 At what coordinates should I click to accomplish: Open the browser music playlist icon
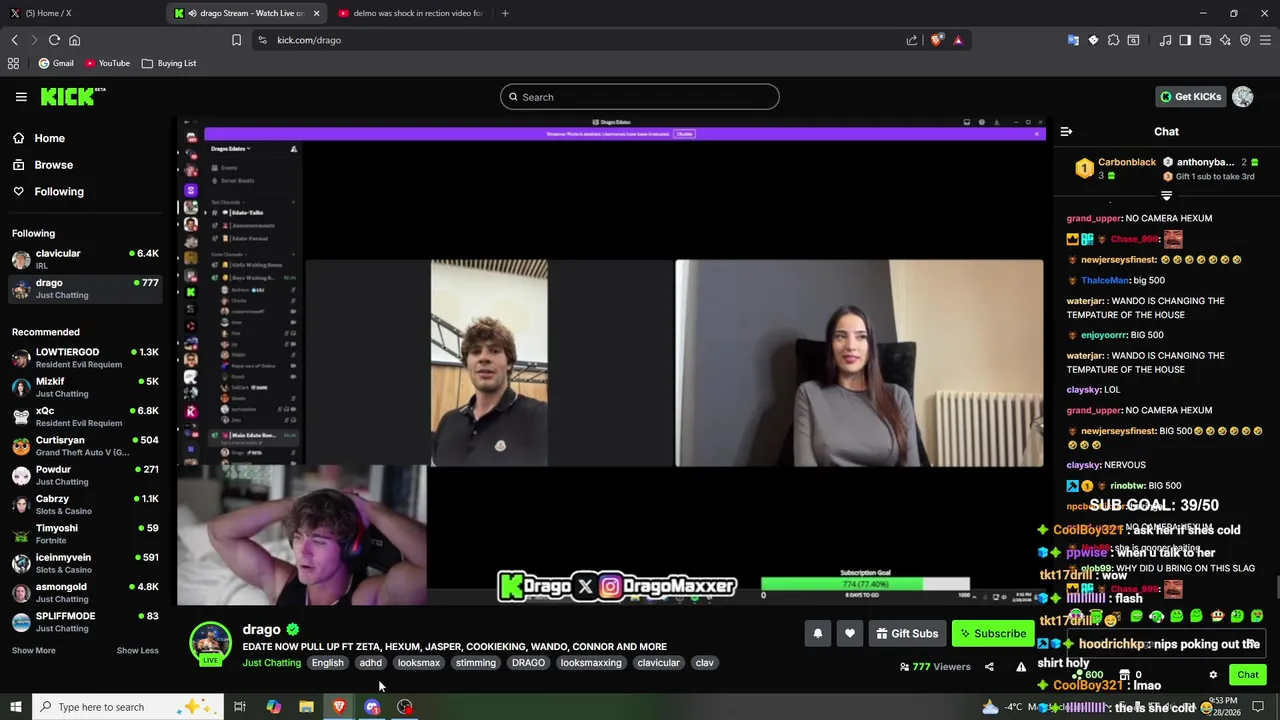pos(1165,40)
